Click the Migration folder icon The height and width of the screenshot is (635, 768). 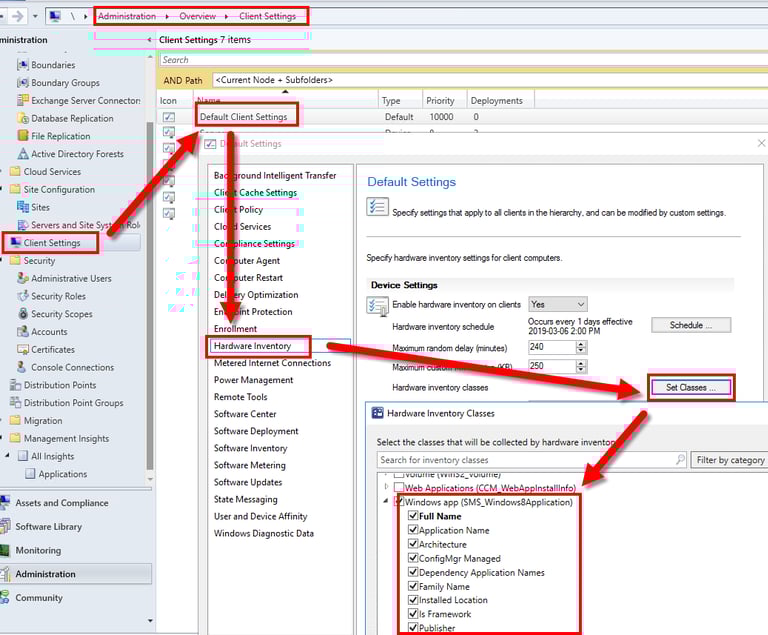15,420
